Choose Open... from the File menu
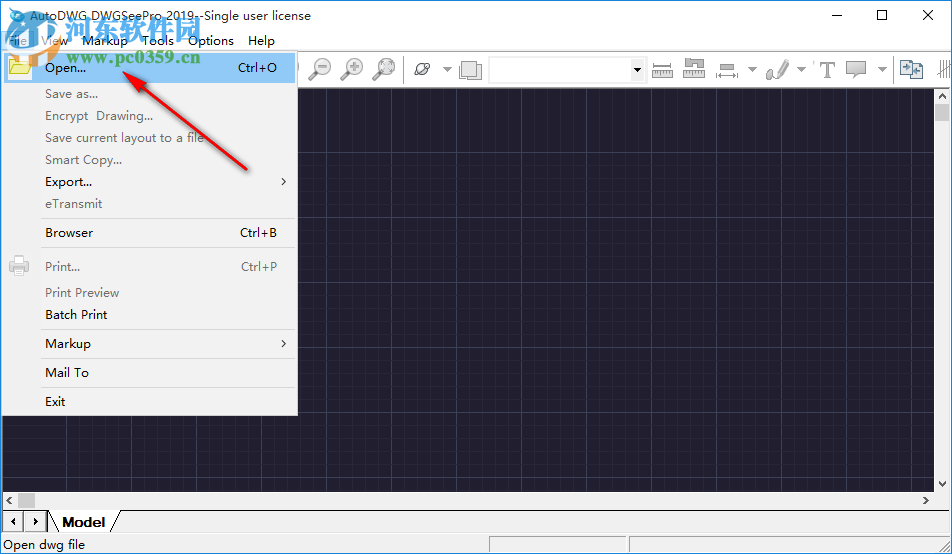The image size is (952, 554). (149, 67)
